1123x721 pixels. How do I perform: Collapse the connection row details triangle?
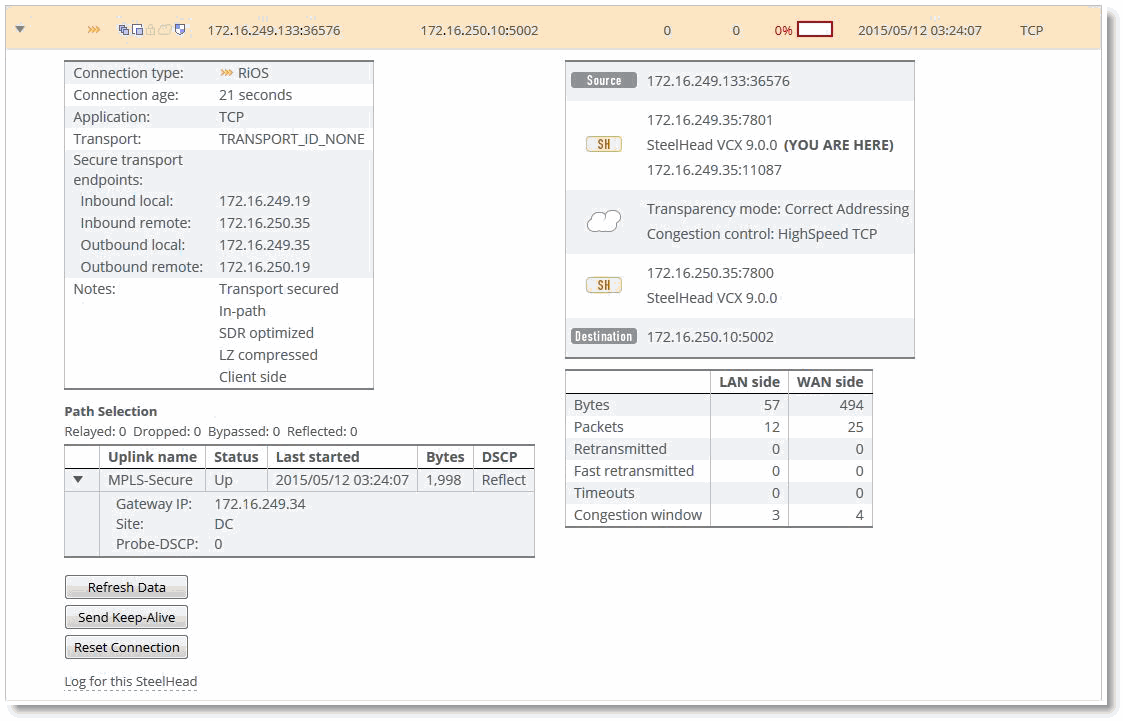coord(20,30)
